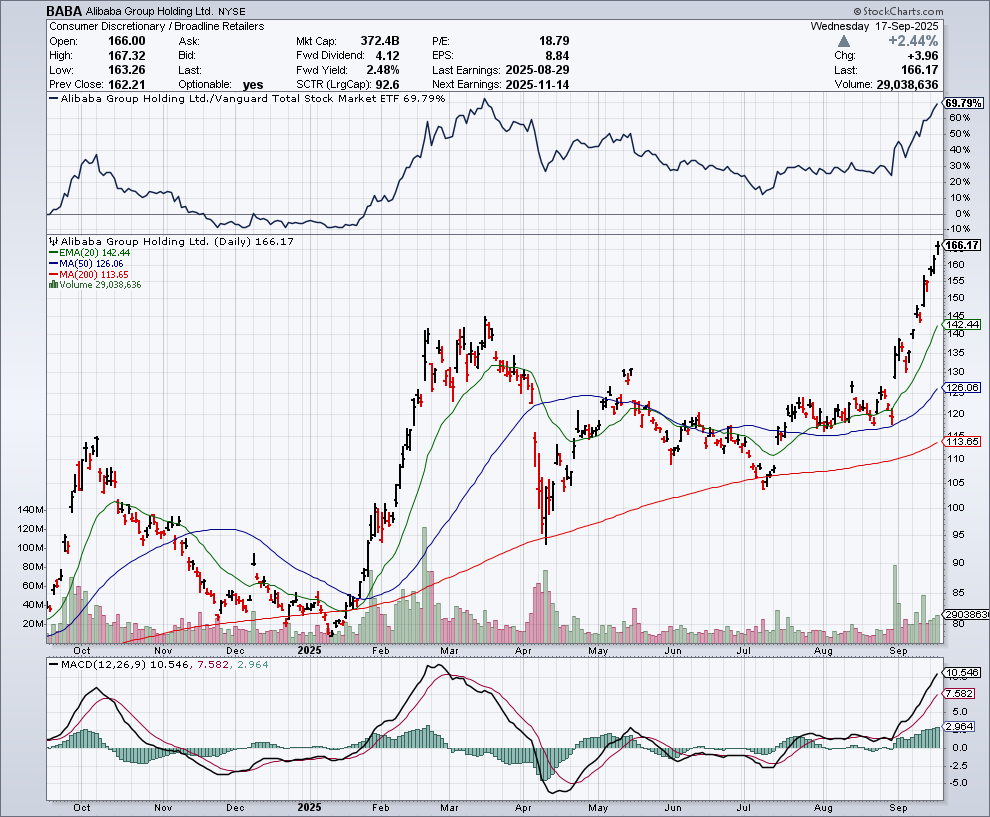Click the up-triangle change indicator icon
The height and width of the screenshot is (817, 990).
tap(844, 41)
